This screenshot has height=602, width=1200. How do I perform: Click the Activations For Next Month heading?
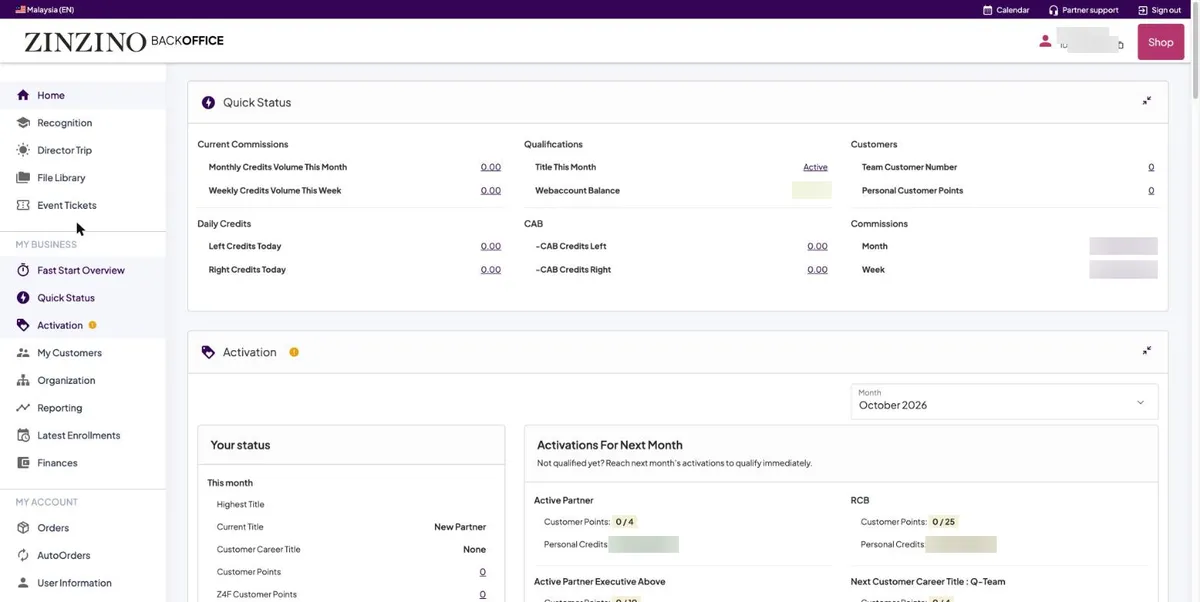click(x=610, y=445)
